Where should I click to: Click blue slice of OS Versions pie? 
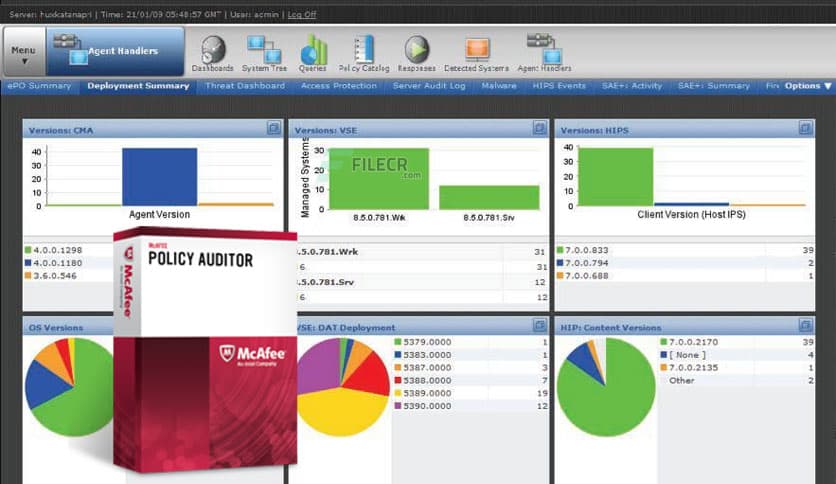[44, 383]
